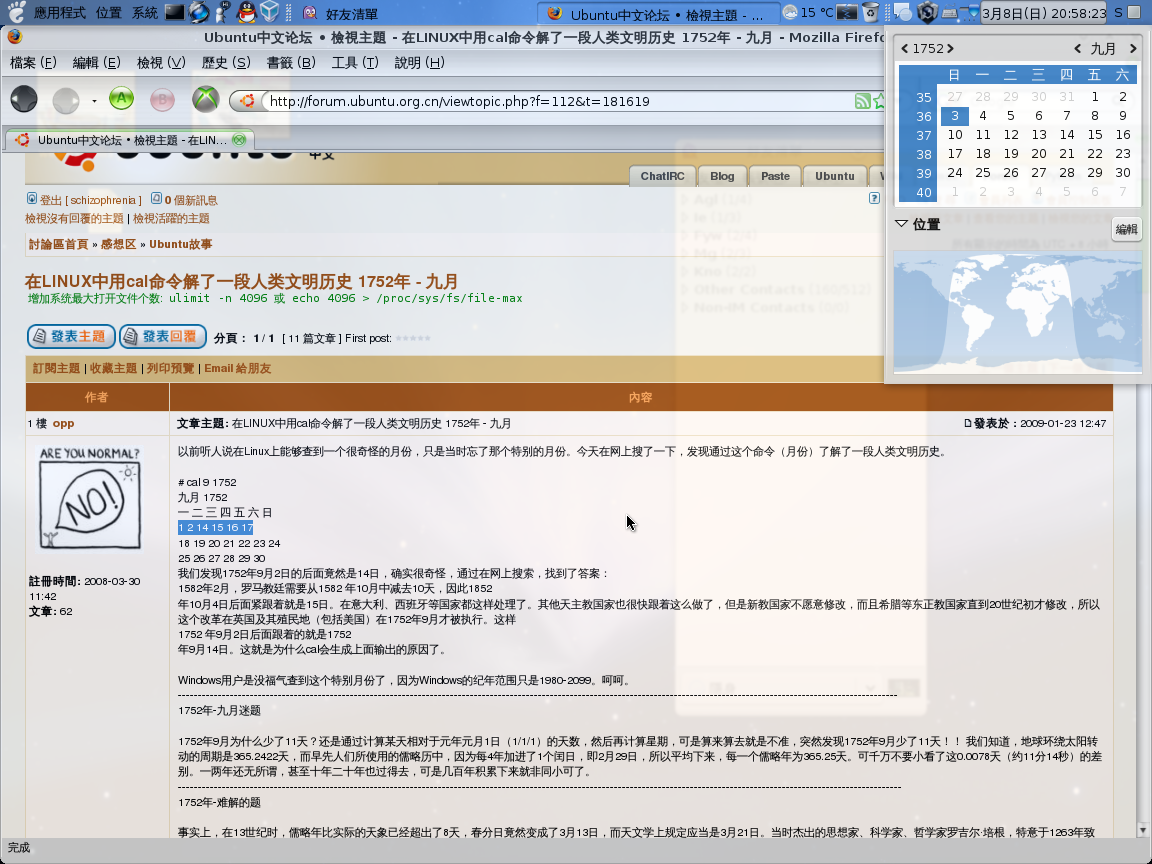Open the 說明 (H) menu
The image size is (1152, 864).
419,62
